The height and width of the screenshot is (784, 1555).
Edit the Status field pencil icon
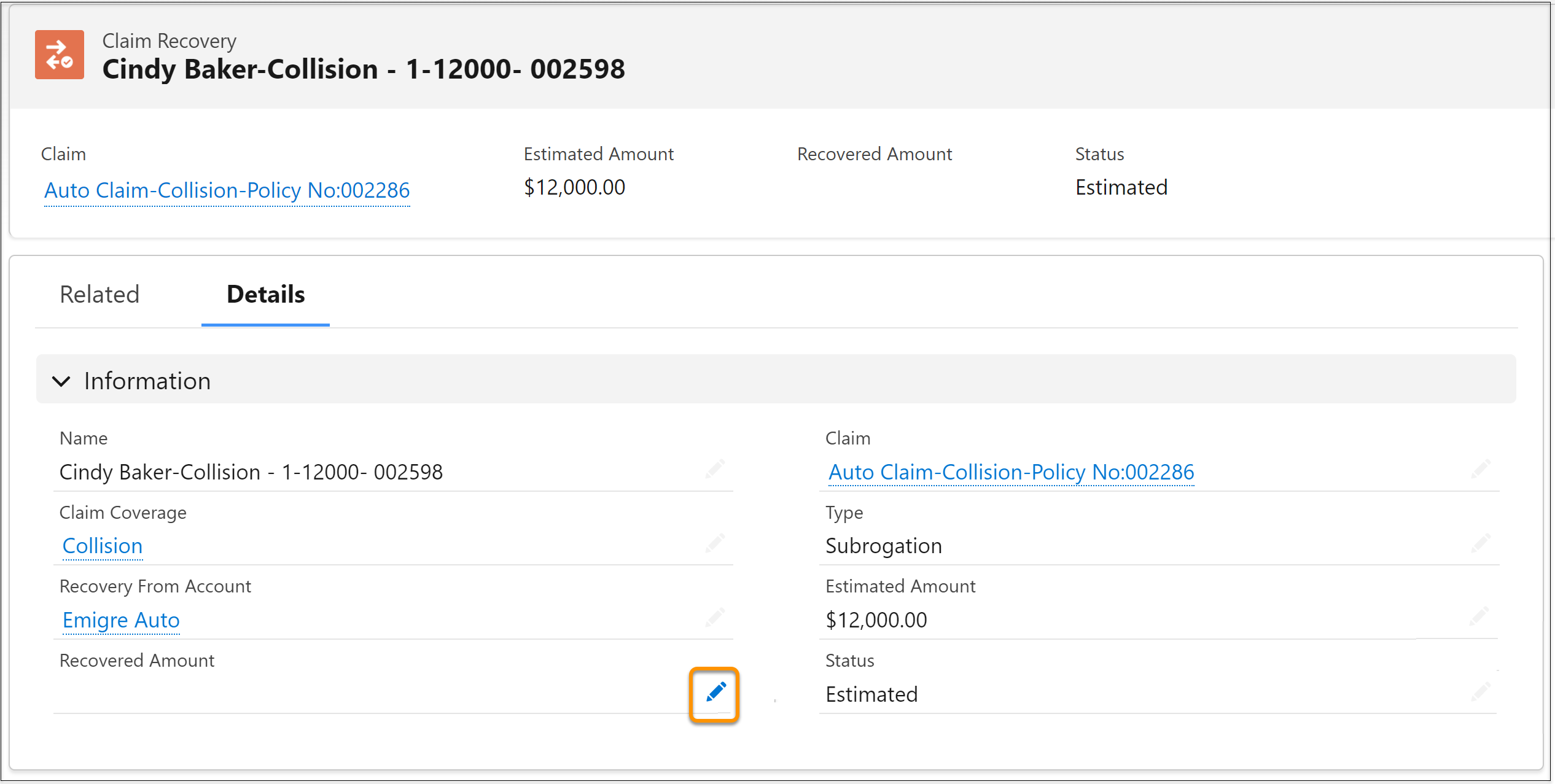tap(1481, 692)
